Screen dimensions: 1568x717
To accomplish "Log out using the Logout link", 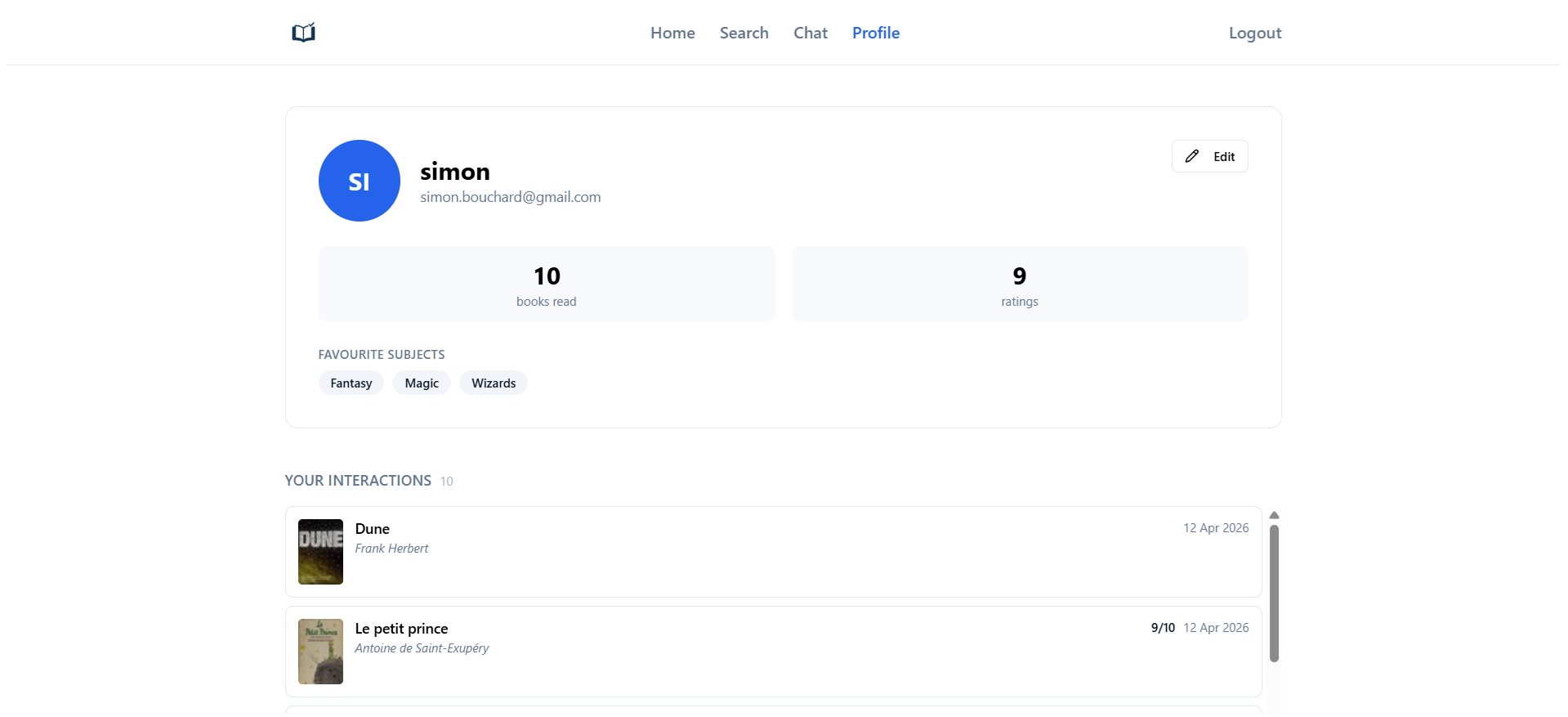I will (1255, 33).
